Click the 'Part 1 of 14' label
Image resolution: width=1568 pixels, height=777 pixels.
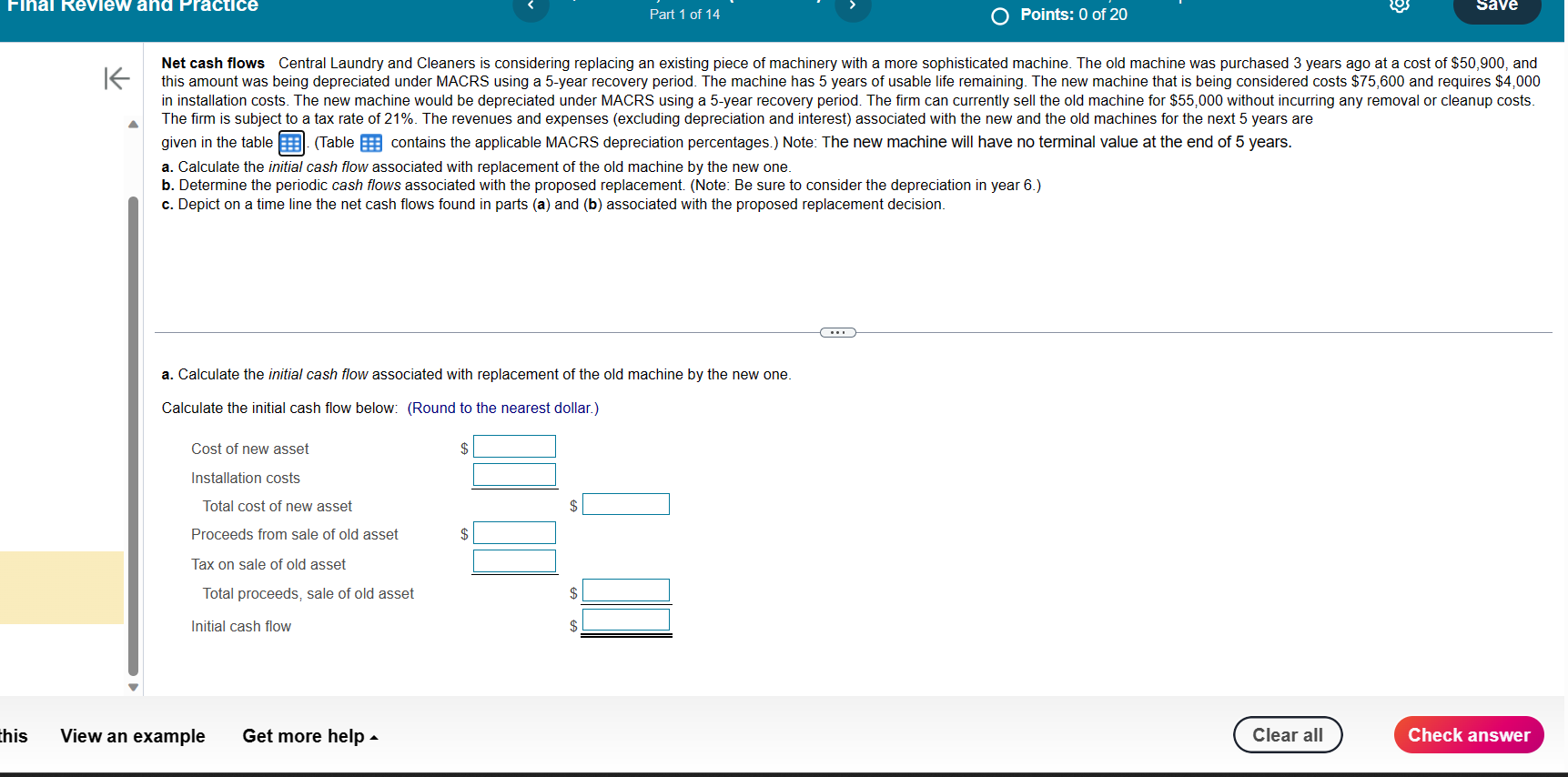(684, 15)
